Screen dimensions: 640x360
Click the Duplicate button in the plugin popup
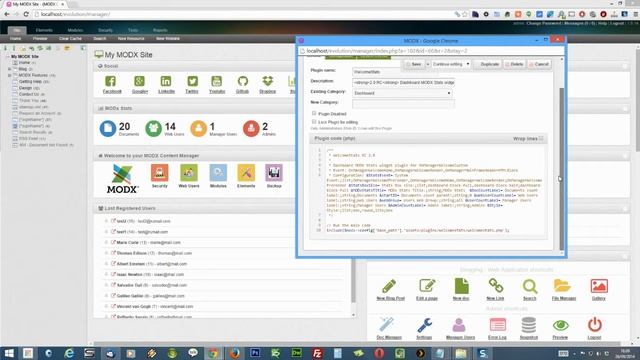[x=487, y=64]
